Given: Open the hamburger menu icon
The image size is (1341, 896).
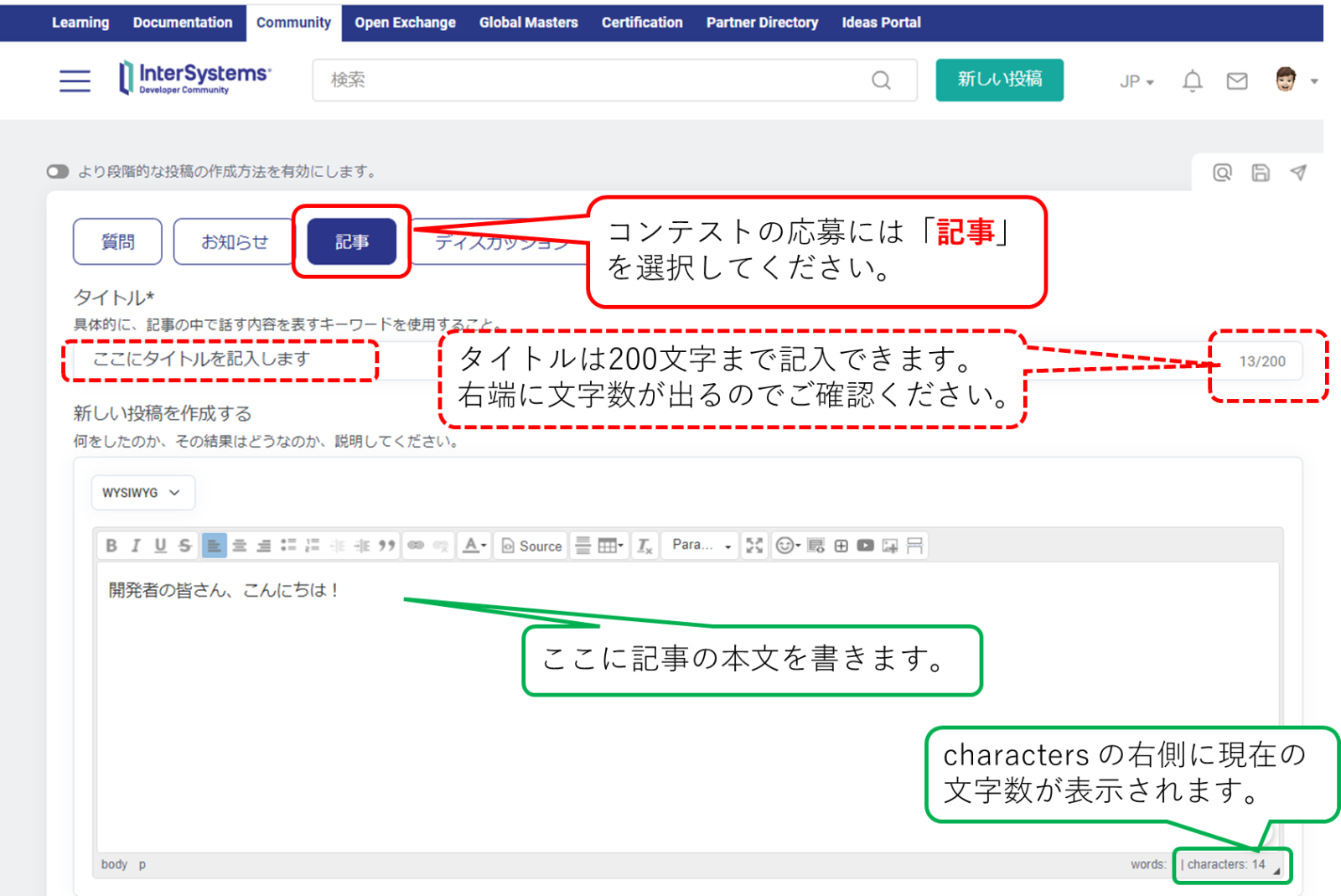Looking at the screenshot, I should (75, 81).
